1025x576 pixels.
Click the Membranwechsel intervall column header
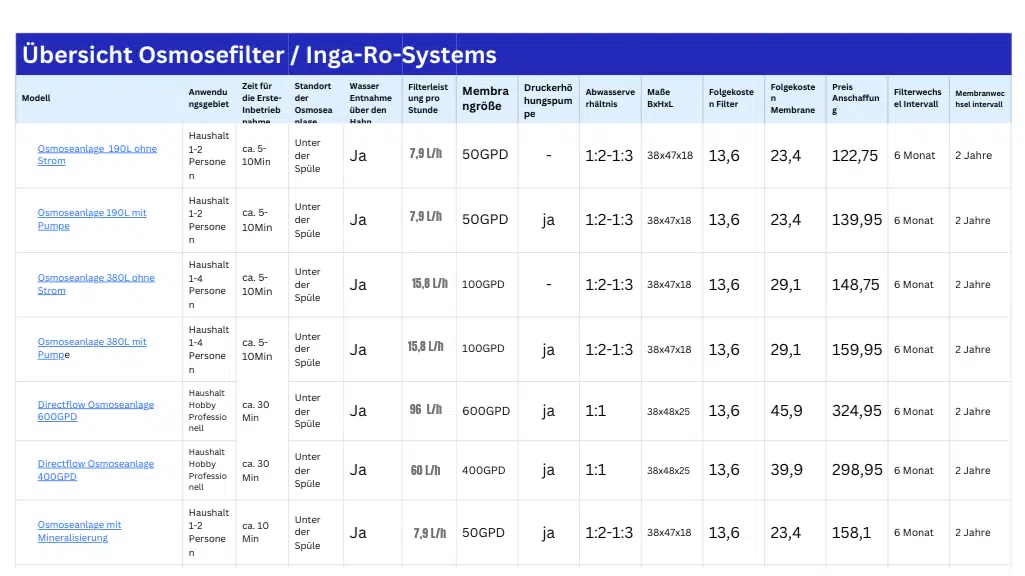pyautogui.click(x=979, y=99)
